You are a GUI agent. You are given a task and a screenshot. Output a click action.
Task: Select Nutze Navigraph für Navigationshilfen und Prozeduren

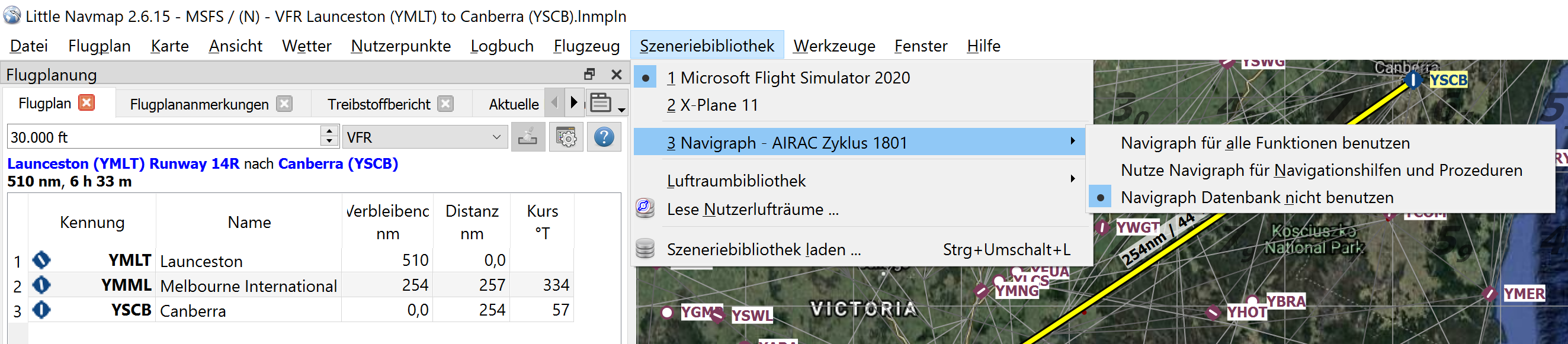(1321, 171)
